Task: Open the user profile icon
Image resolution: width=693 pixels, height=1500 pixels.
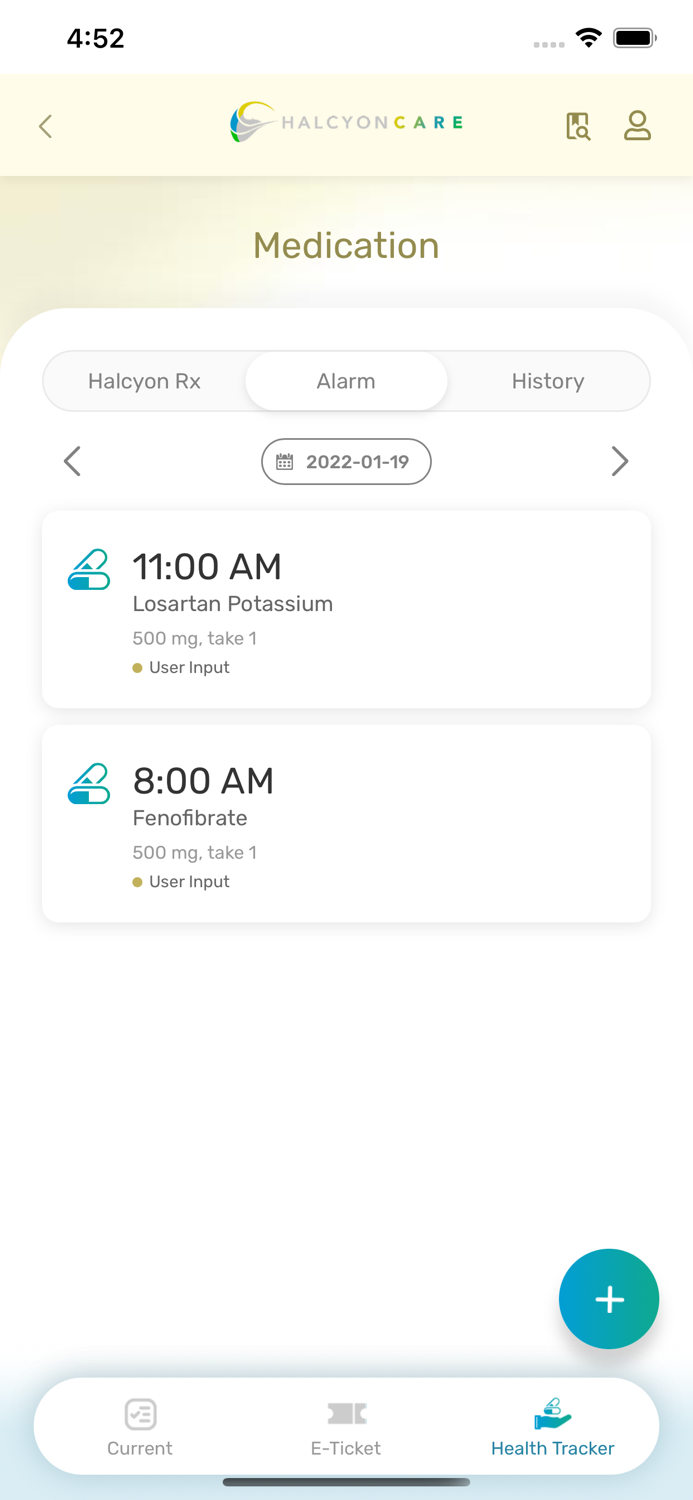Action: point(637,125)
